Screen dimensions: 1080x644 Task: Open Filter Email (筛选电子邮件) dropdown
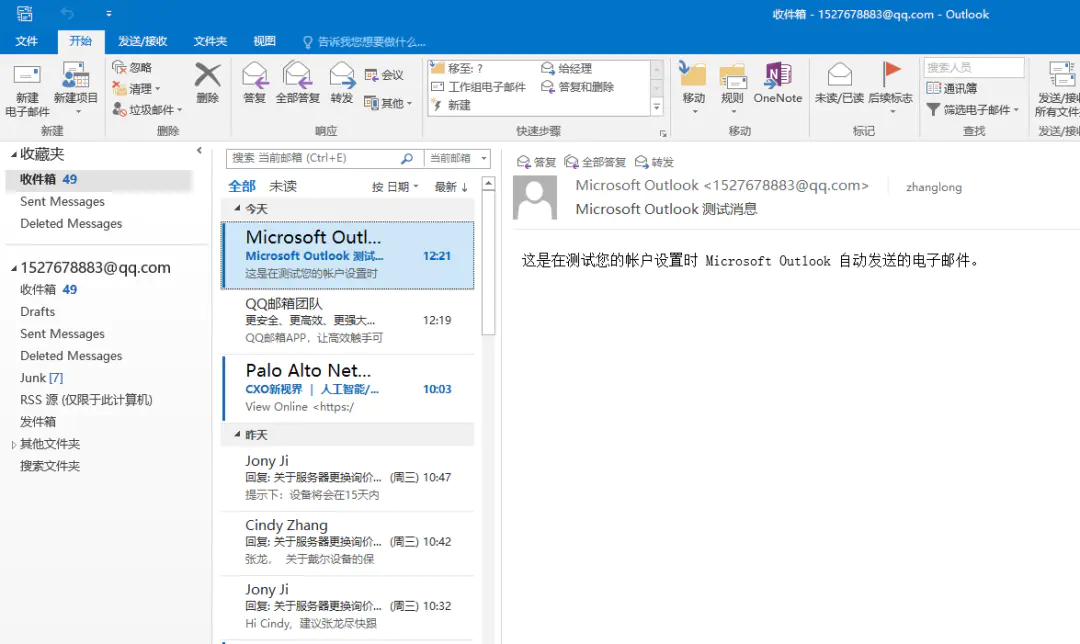(973, 110)
